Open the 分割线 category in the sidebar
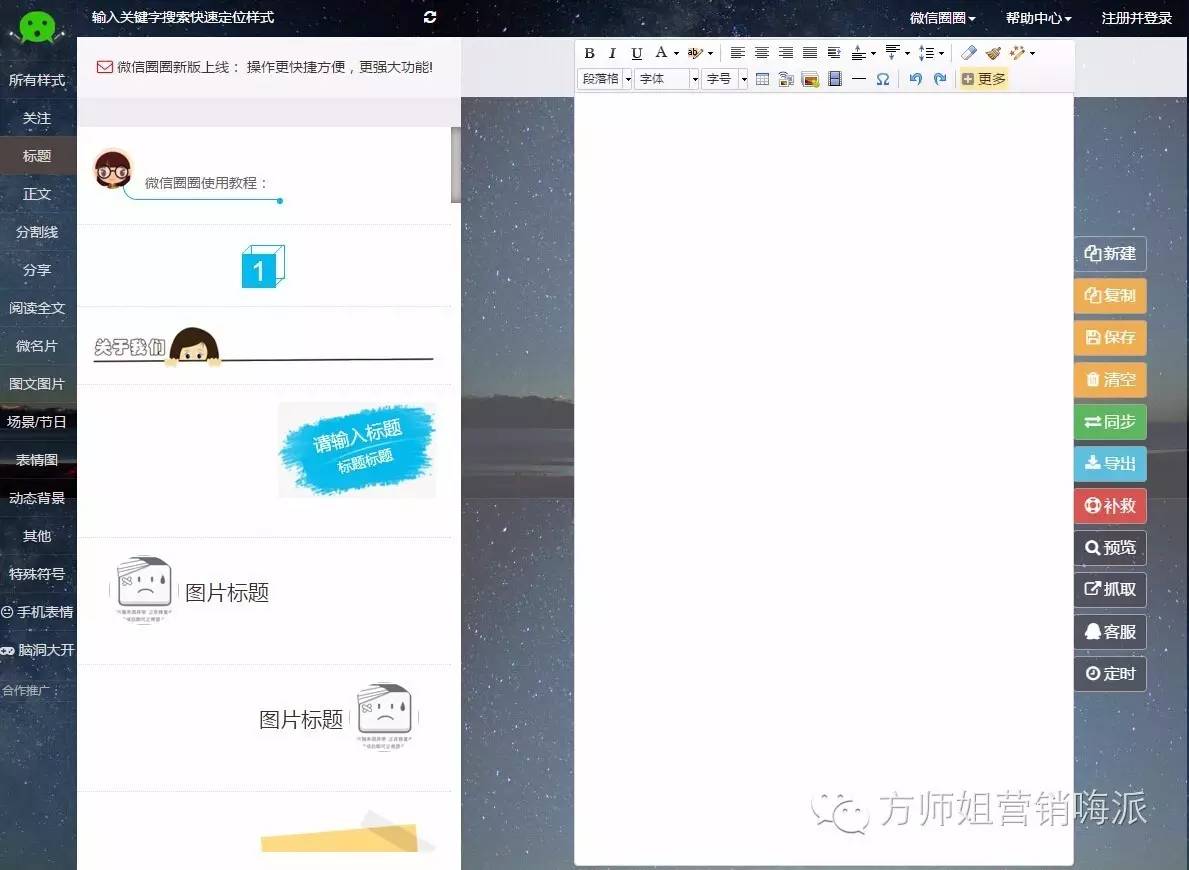Screen dimensions: 1189x870 tap(37, 232)
